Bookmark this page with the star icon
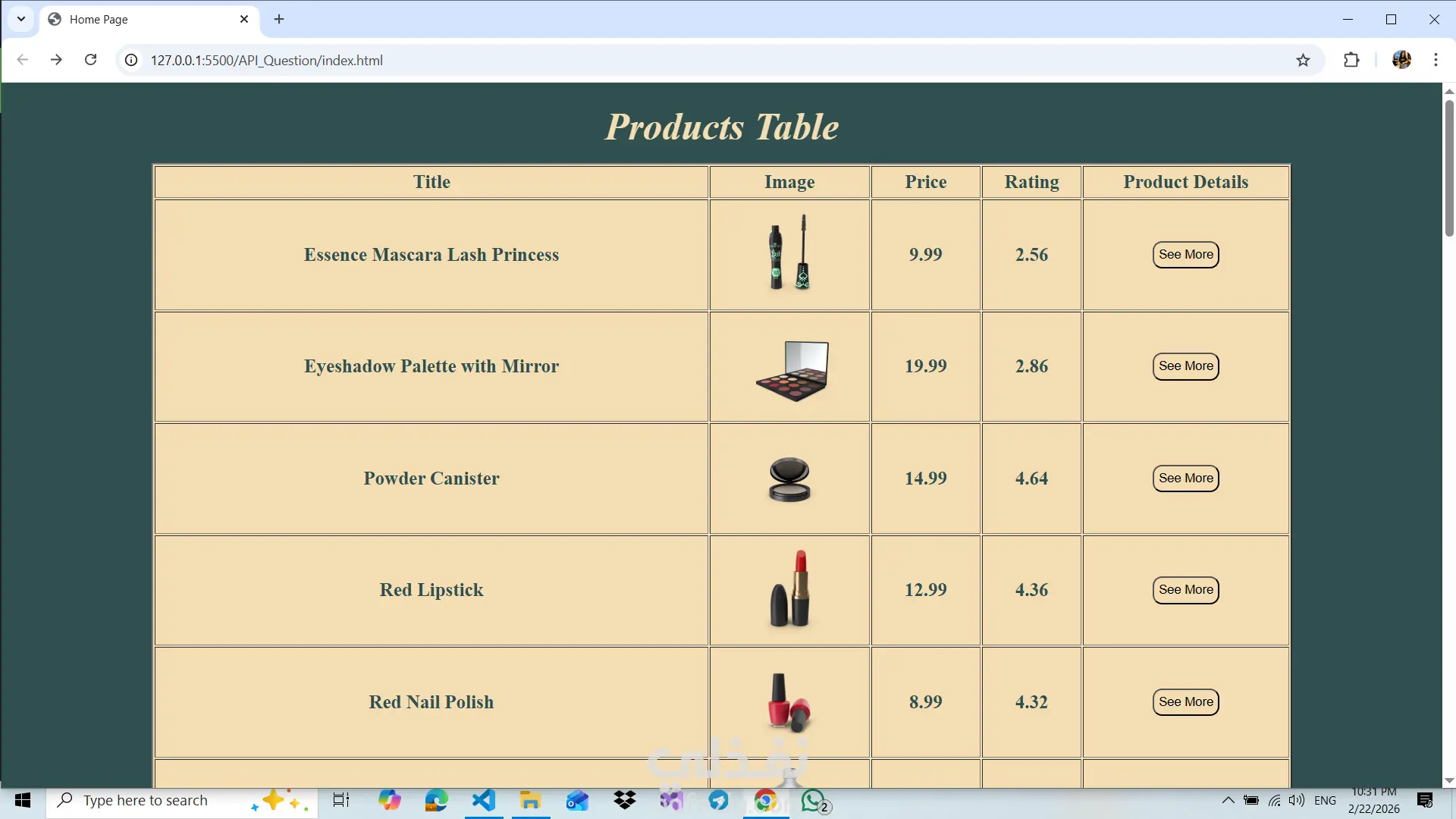Screen dimensions: 1456x819 tap(1303, 60)
